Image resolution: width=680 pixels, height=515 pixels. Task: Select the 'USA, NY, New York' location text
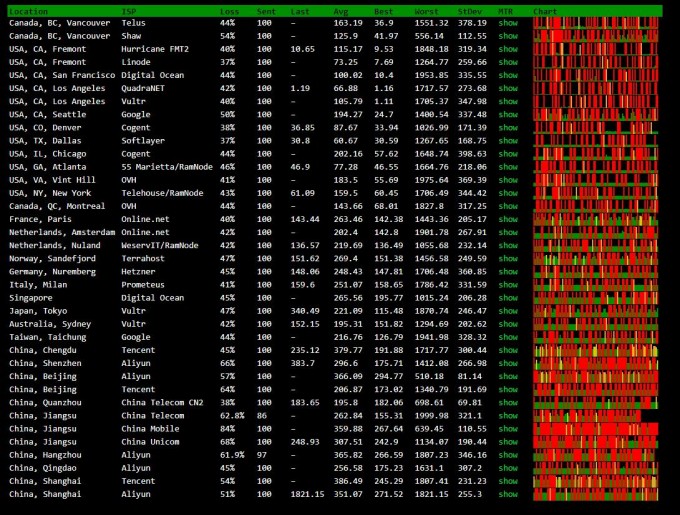click(x=50, y=193)
